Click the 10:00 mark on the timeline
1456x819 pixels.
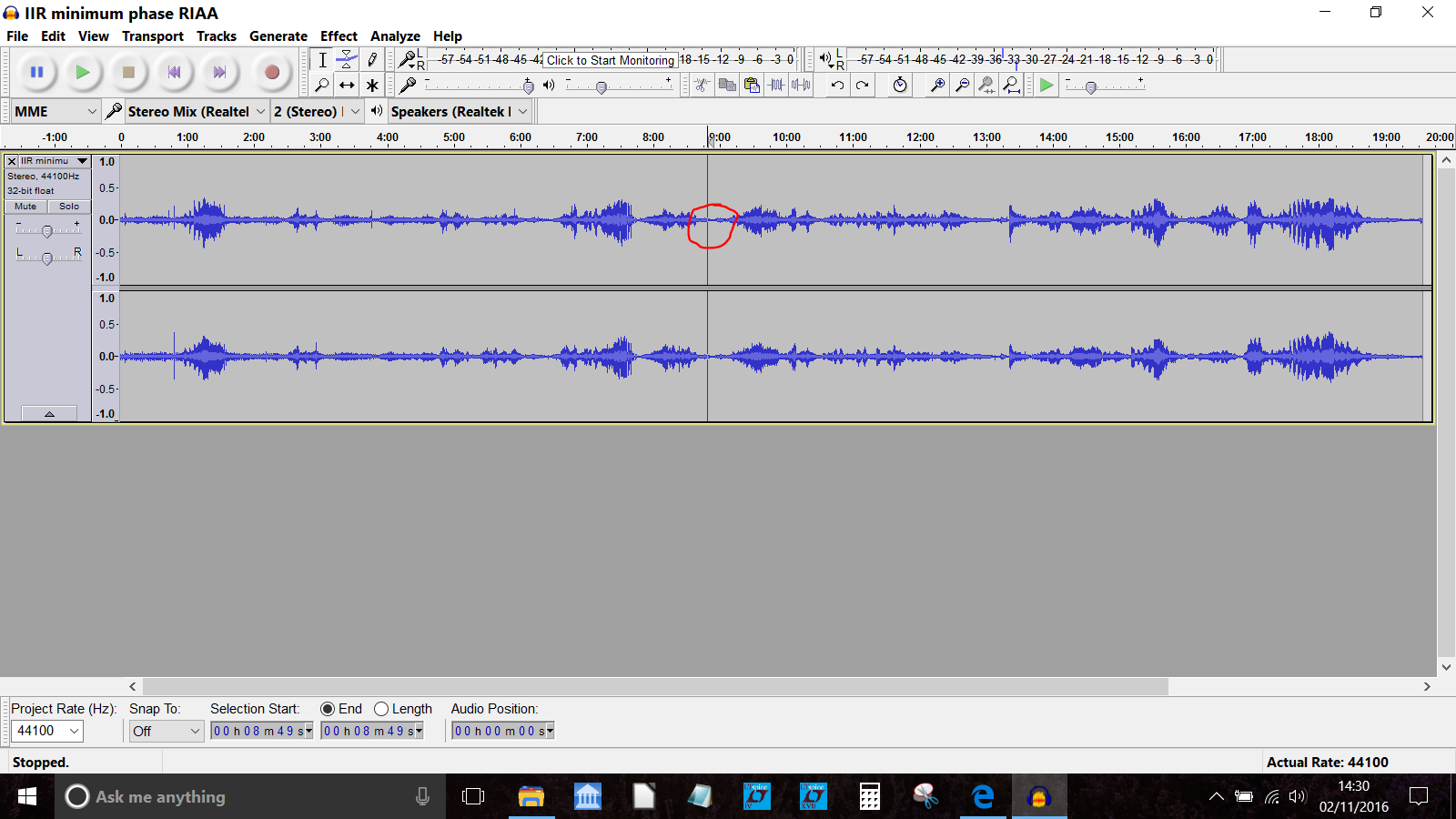786,137
